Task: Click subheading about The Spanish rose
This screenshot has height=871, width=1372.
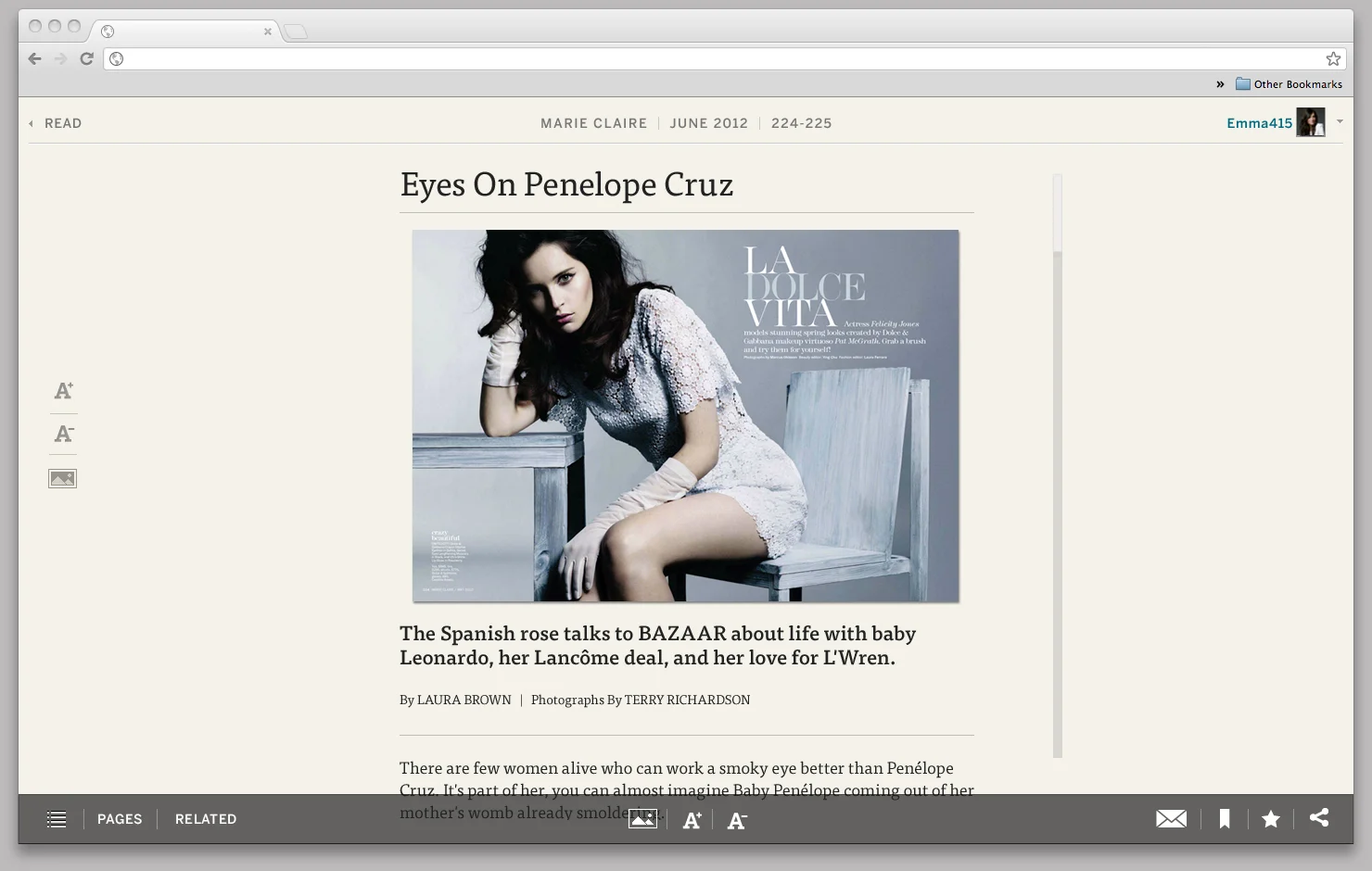Action: pos(658,645)
